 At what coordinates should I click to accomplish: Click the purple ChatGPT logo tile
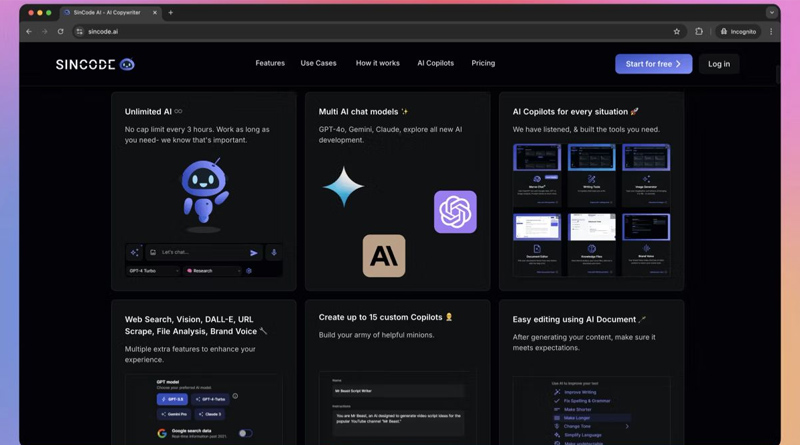455,212
